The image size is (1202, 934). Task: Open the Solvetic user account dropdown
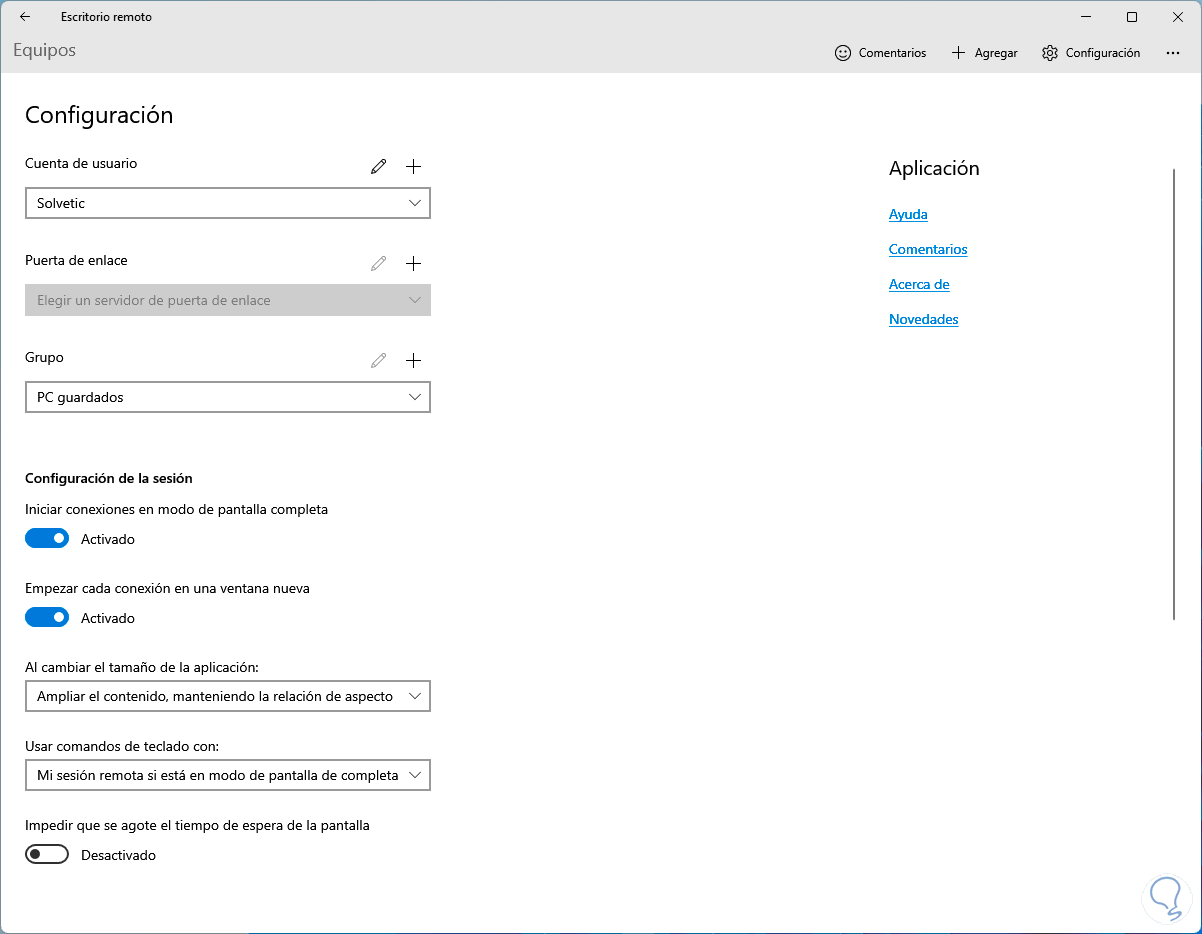pos(228,203)
